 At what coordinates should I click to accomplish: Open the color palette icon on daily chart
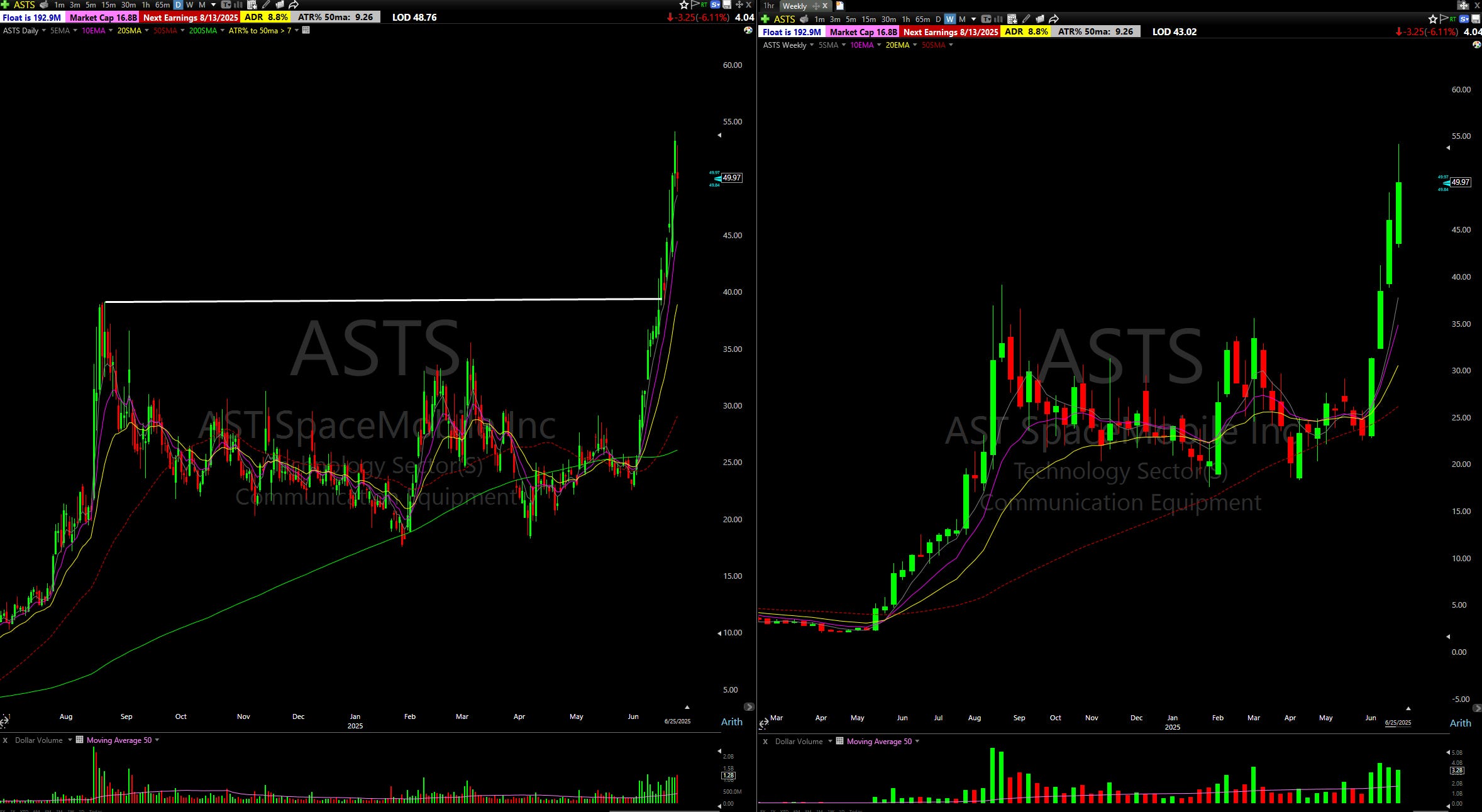748,30
